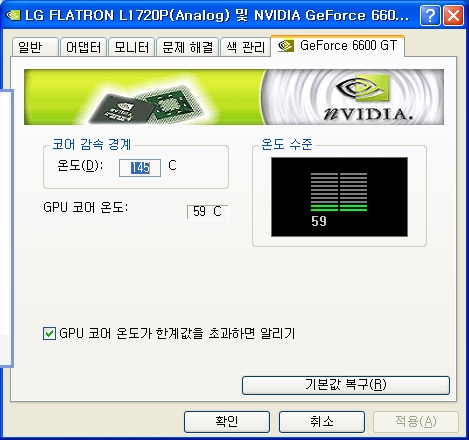Confirm with the 확인 button
Viewport: 469px width, 440px height.
227,422
